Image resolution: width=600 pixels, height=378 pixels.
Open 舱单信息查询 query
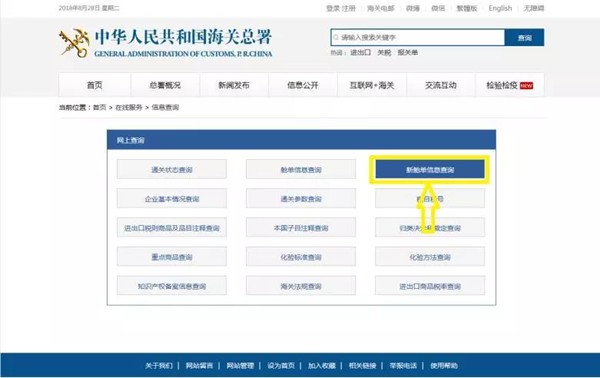point(301,169)
